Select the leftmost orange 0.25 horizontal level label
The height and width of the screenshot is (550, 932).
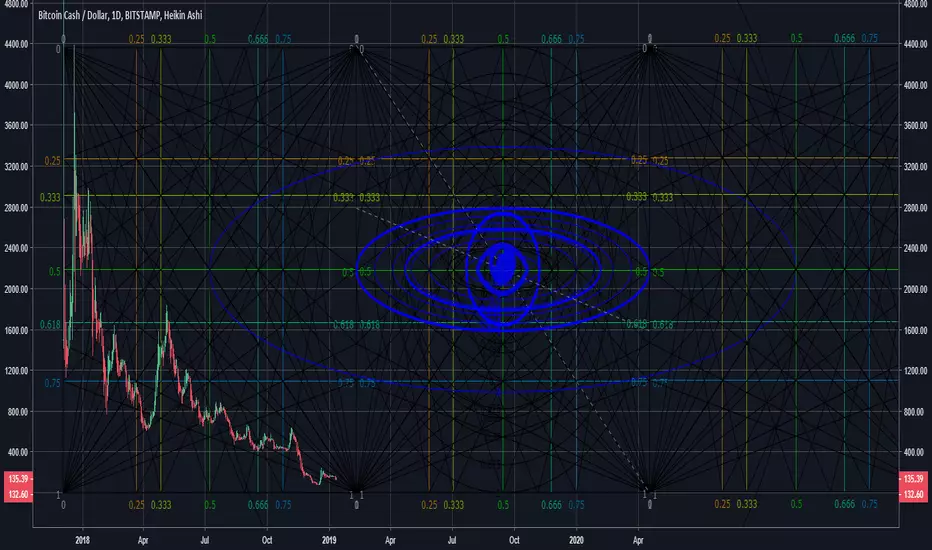[x=52, y=161]
